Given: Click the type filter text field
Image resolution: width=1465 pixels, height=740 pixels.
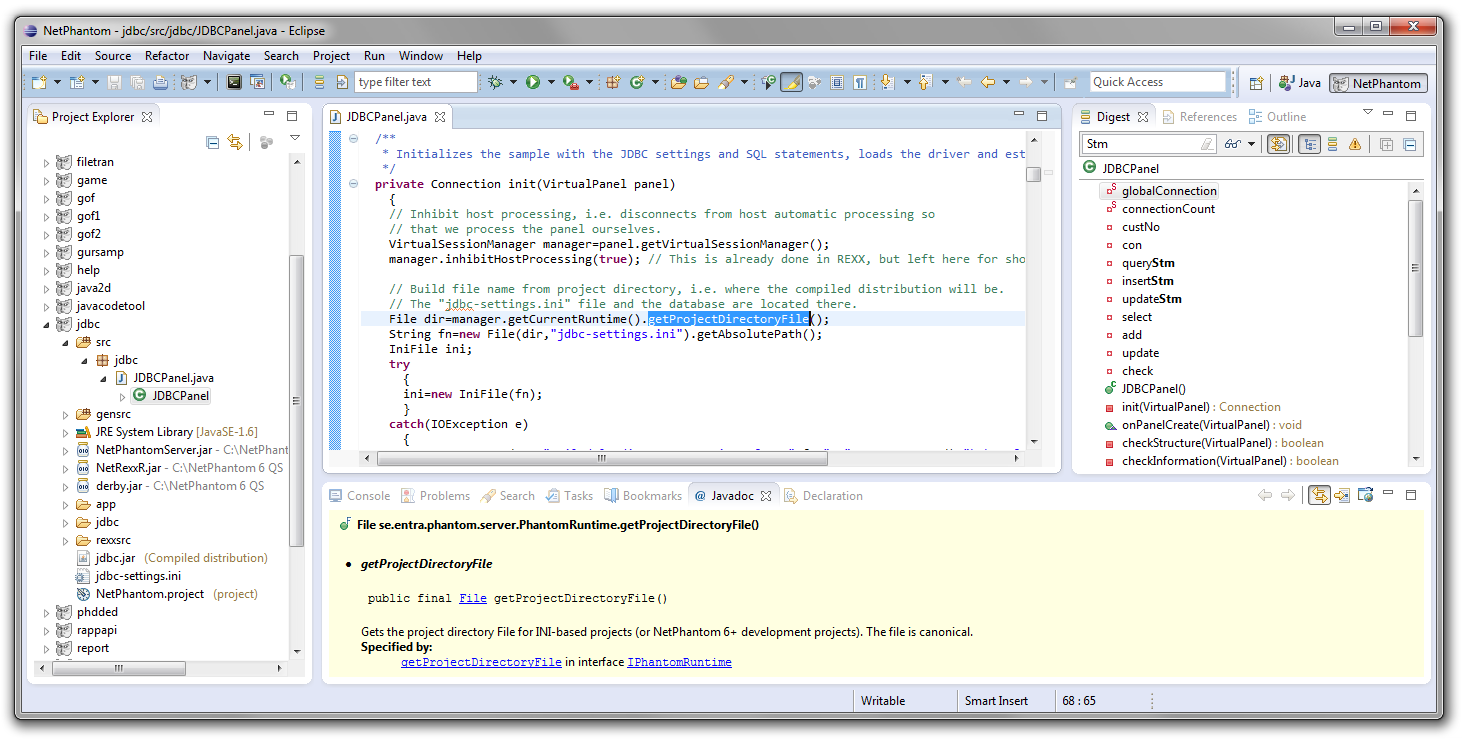Looking at the screenshot, I should (417, 82).
